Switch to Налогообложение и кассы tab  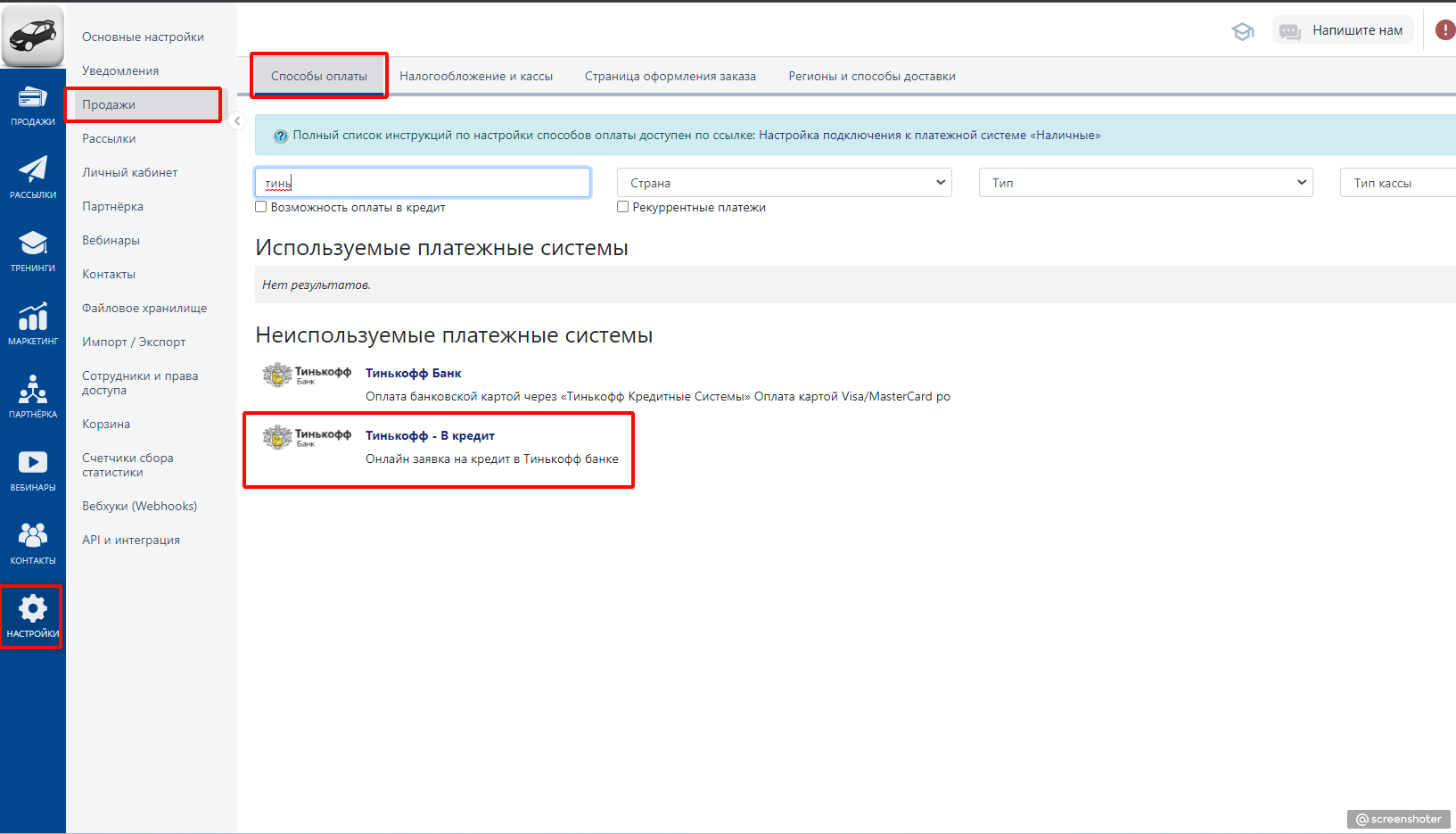click(476, 77)
